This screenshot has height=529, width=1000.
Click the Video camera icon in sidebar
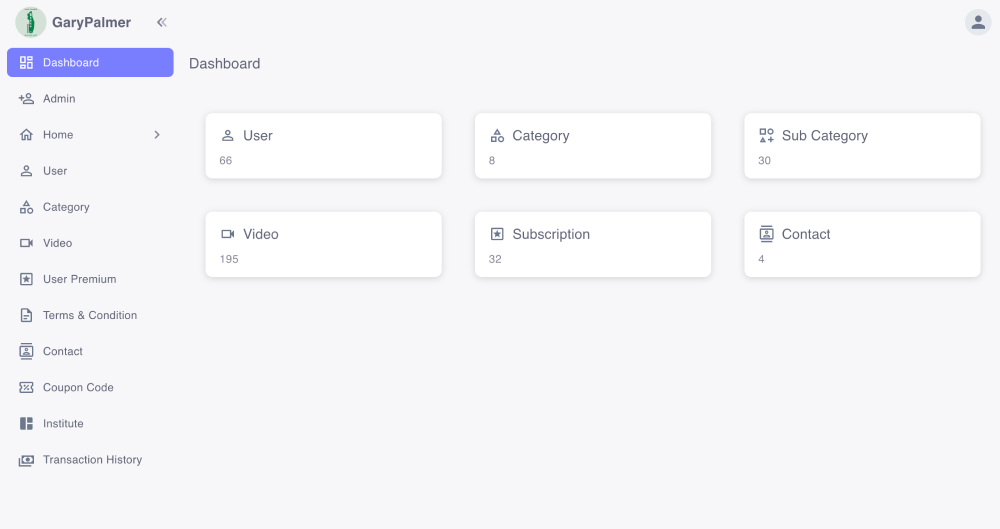[26, 243]
